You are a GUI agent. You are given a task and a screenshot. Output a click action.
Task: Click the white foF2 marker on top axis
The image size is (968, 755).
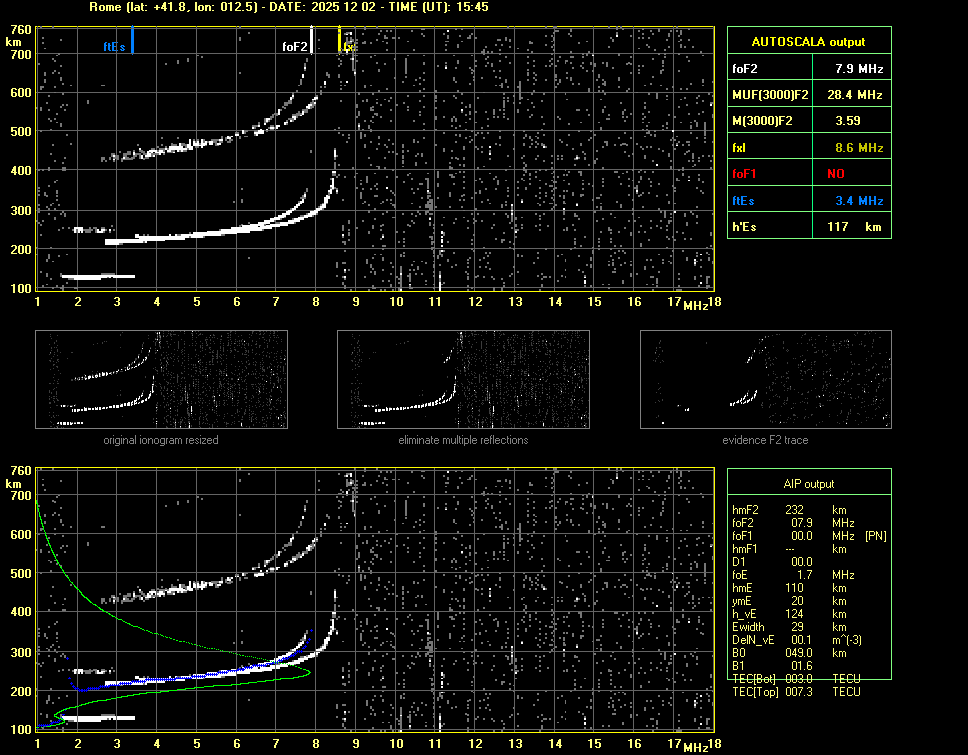coord(312,40)
